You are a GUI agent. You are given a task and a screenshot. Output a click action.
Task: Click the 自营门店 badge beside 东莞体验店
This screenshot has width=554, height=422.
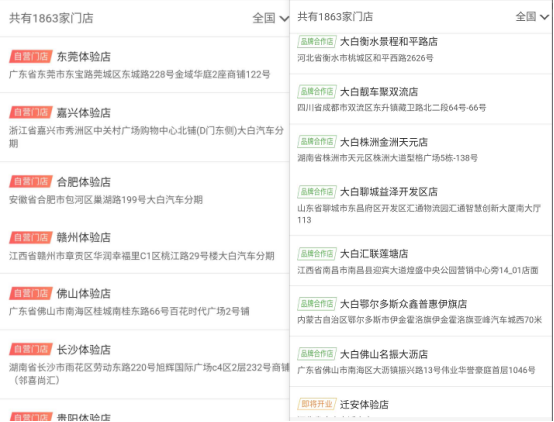[31, 57]
